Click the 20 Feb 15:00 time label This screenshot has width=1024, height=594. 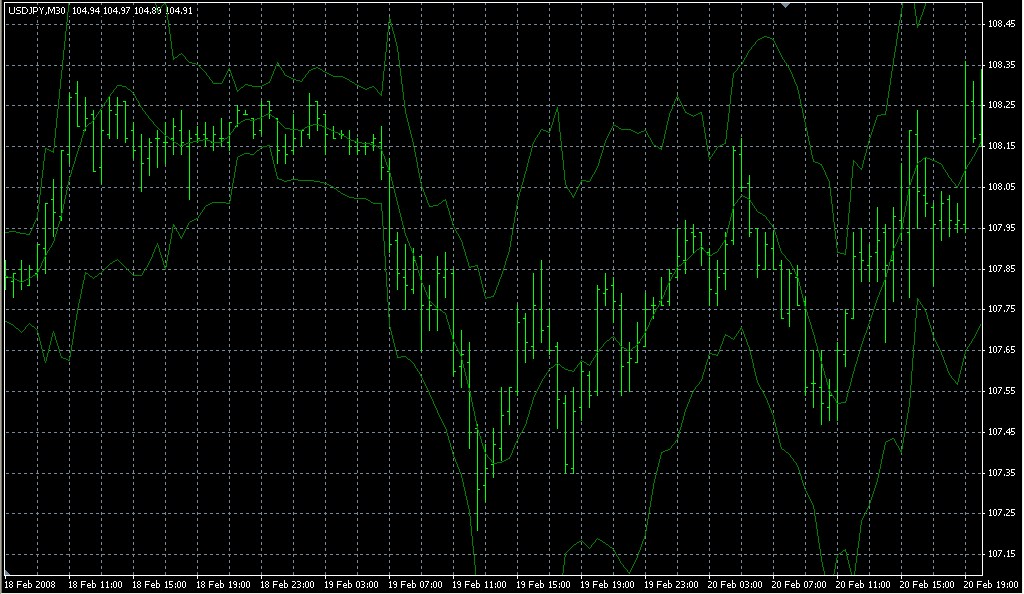click(x=927, y=585)
